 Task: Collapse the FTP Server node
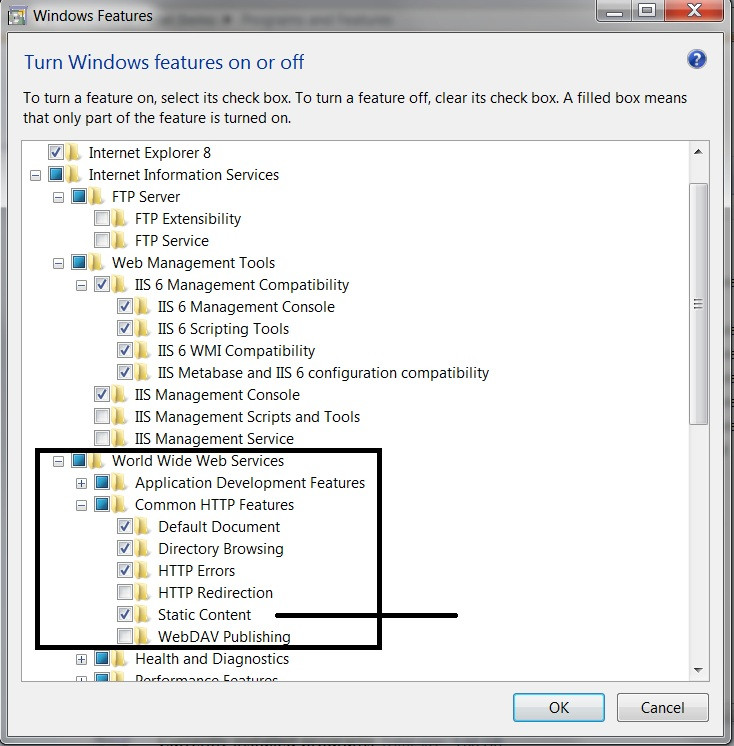[58, 197]
